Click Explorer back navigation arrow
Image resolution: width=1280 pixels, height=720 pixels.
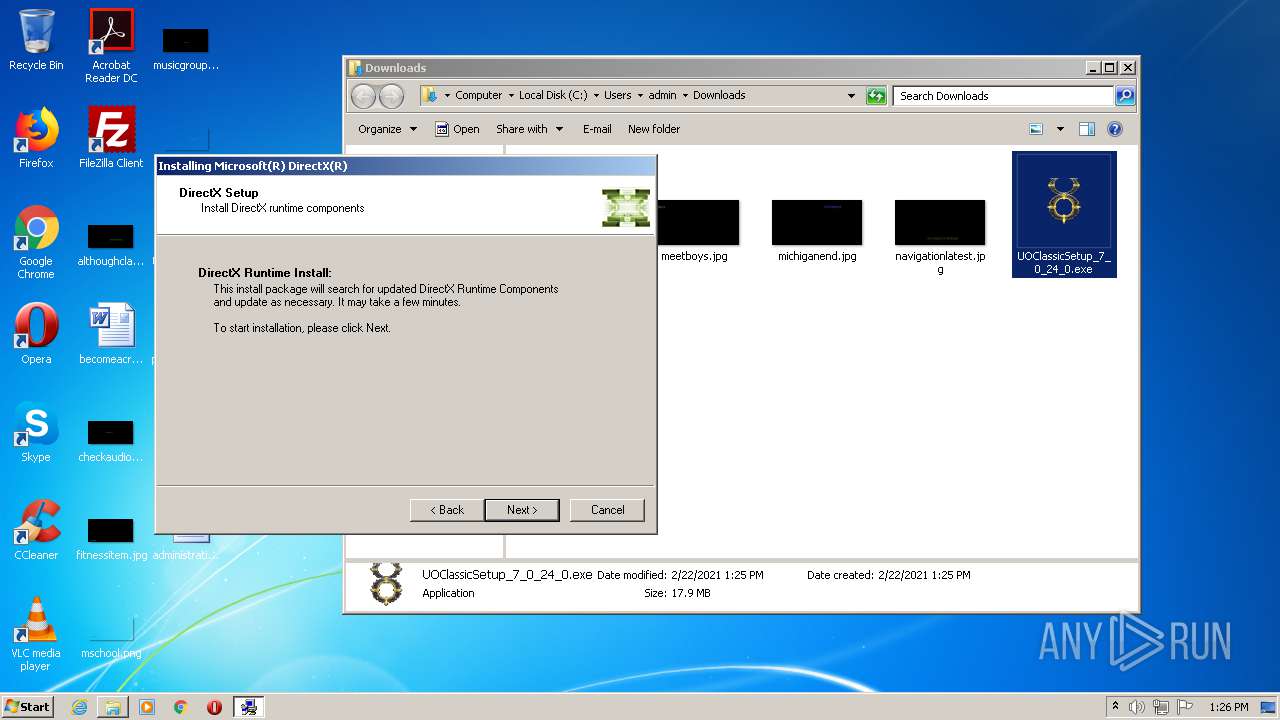pyautogui.click(x=363, y=96)
